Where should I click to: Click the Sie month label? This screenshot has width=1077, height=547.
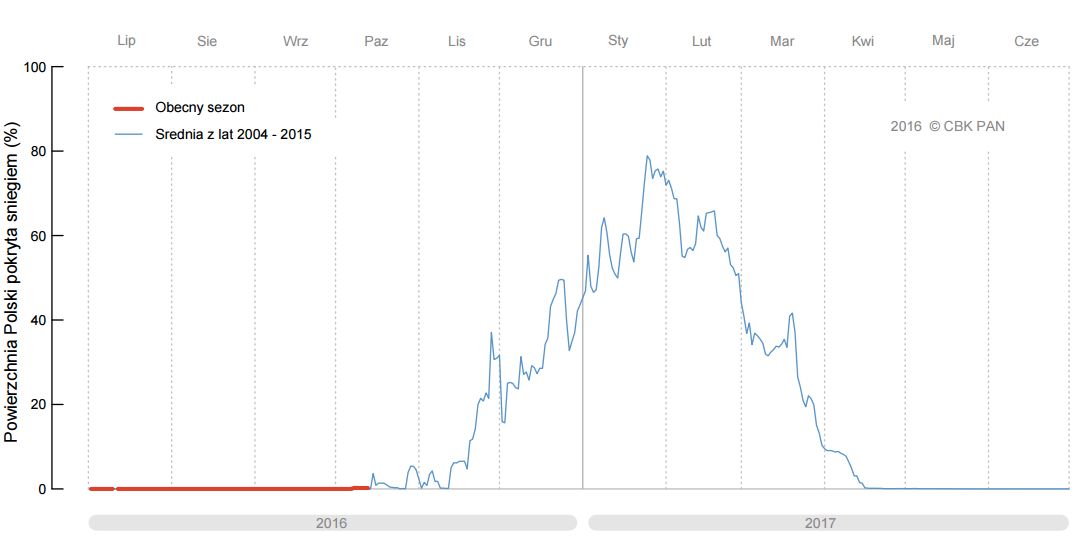(208, 41)
